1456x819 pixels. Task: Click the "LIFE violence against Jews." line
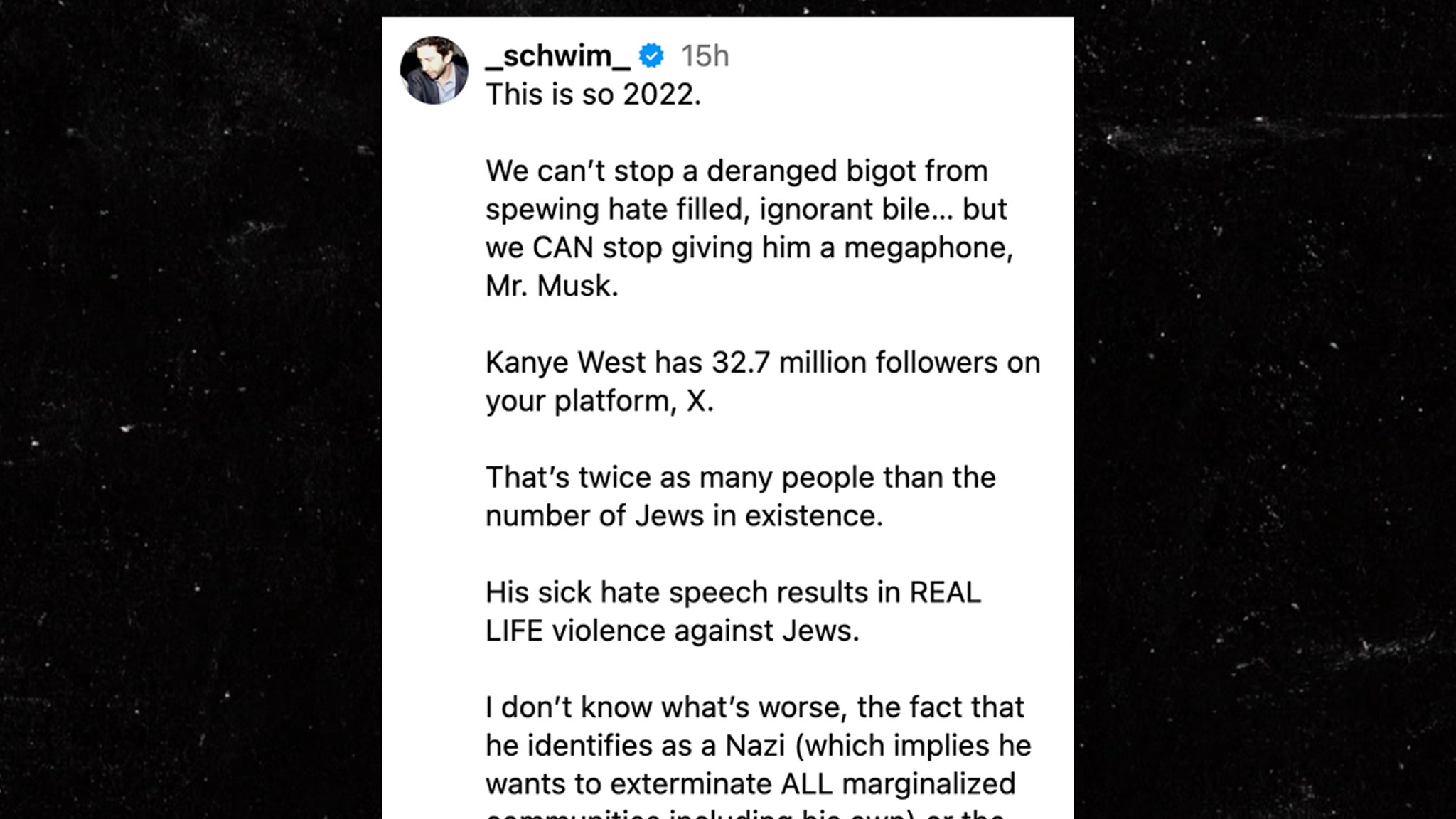pos(672,631)
